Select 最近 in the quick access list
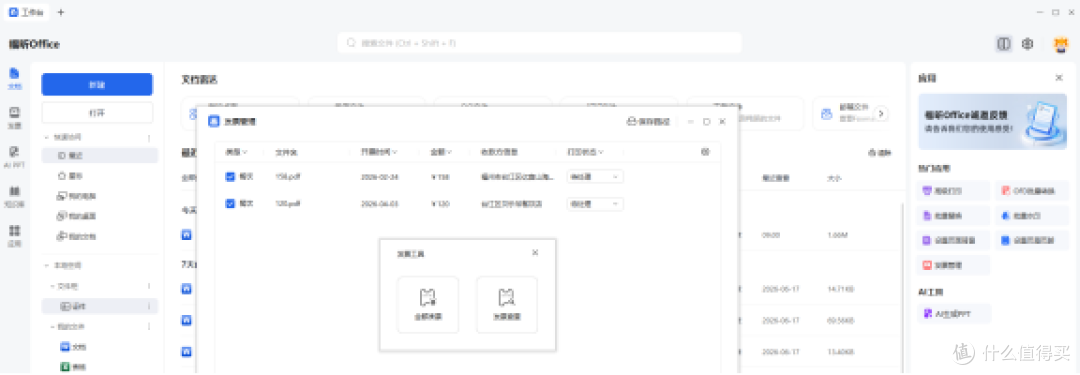The height and width of the screenshot is (375, 1080). (100, 156)
